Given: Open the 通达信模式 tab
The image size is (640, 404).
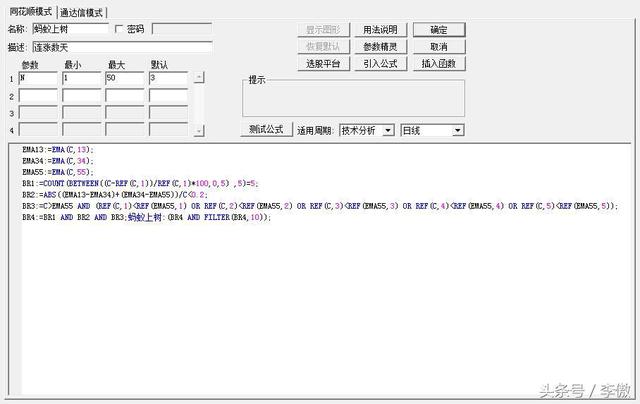Looking at the screenshot, I should point(81,13).
